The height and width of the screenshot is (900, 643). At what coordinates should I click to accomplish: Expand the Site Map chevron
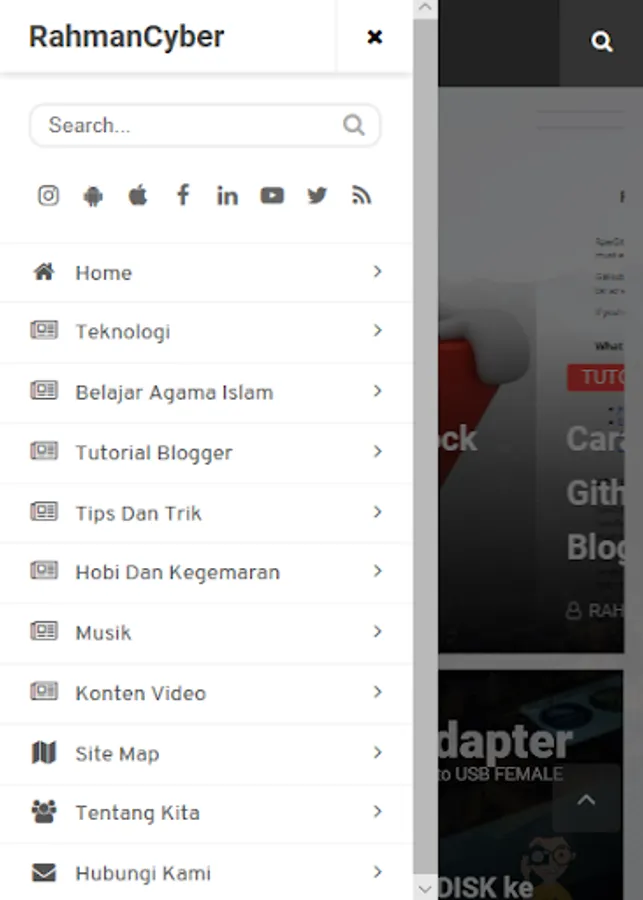click(x=377, y=752)
